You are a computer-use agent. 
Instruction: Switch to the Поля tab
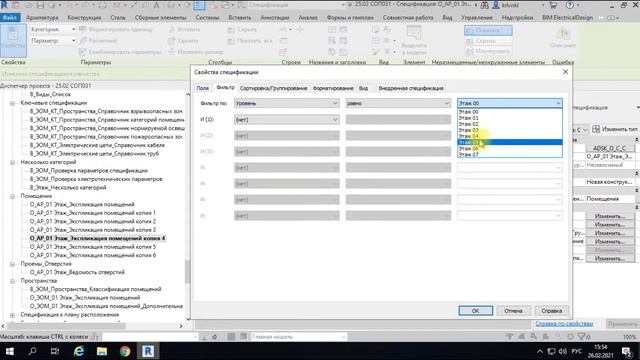click(x=202, y=88)
